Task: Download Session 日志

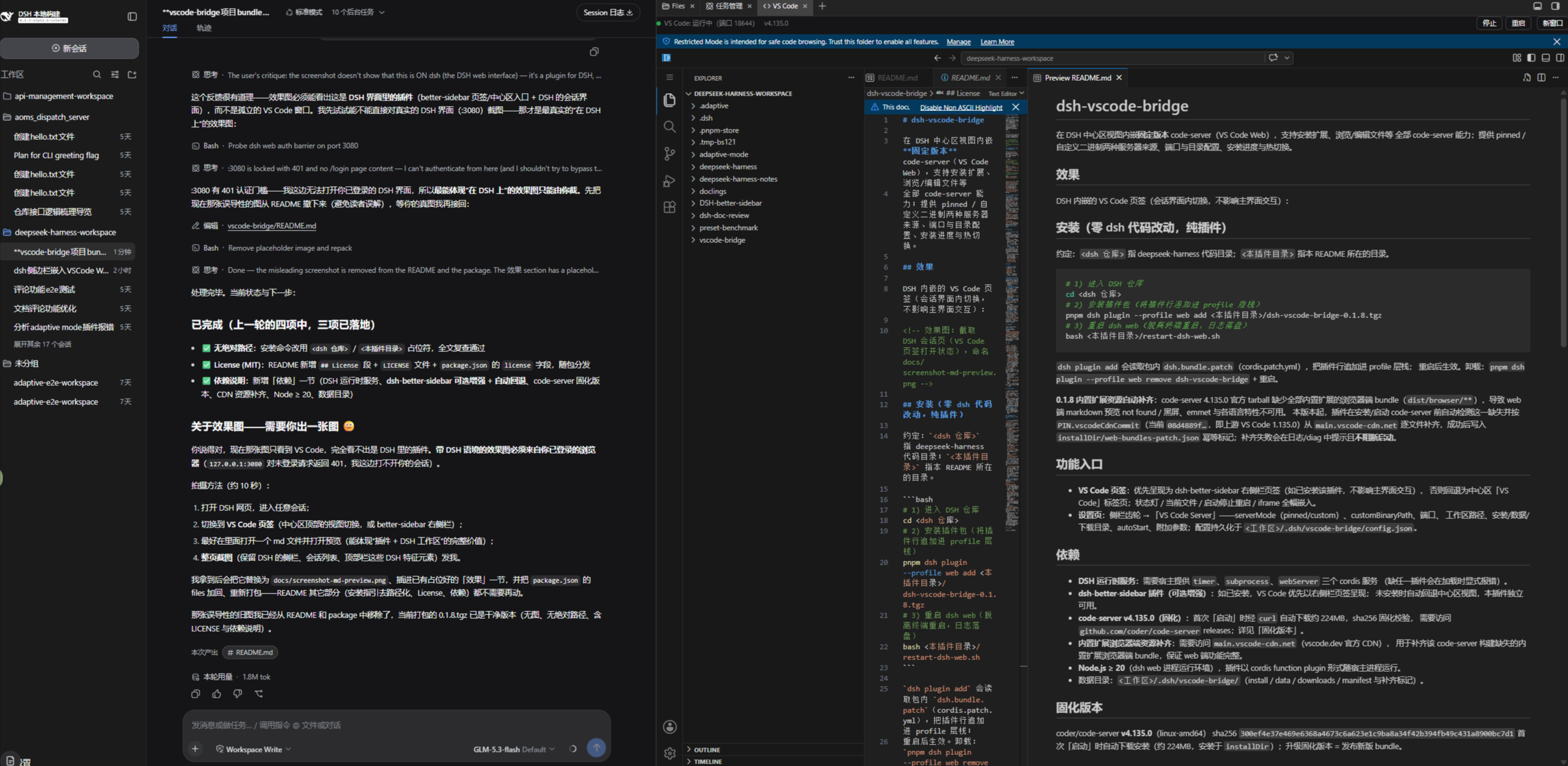Action: (608, 12)
